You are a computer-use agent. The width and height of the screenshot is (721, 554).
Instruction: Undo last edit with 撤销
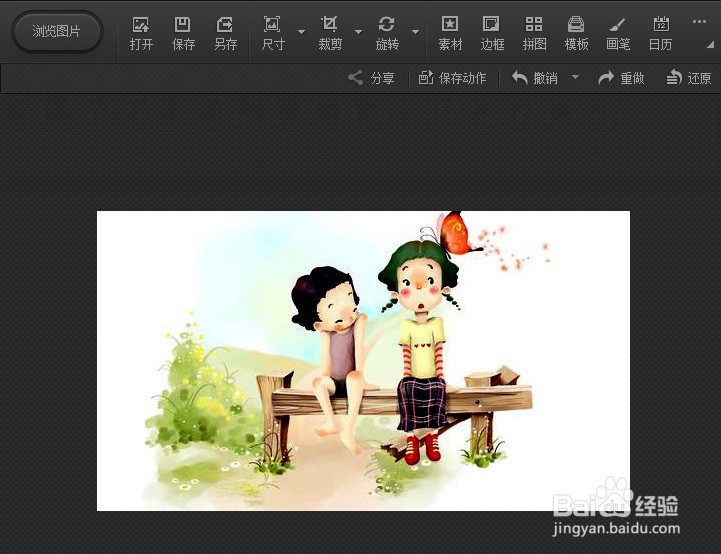[x=535, y=78]
